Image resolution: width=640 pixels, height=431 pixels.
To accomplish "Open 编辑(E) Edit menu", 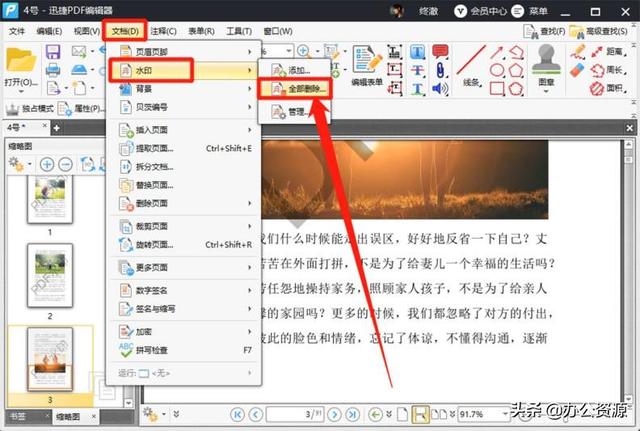I will [x=49, y=31].
